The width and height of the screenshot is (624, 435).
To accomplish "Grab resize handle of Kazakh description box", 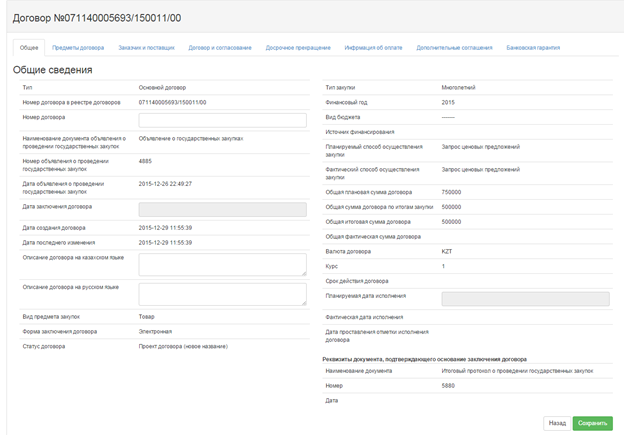I will [x=304, y=273].
